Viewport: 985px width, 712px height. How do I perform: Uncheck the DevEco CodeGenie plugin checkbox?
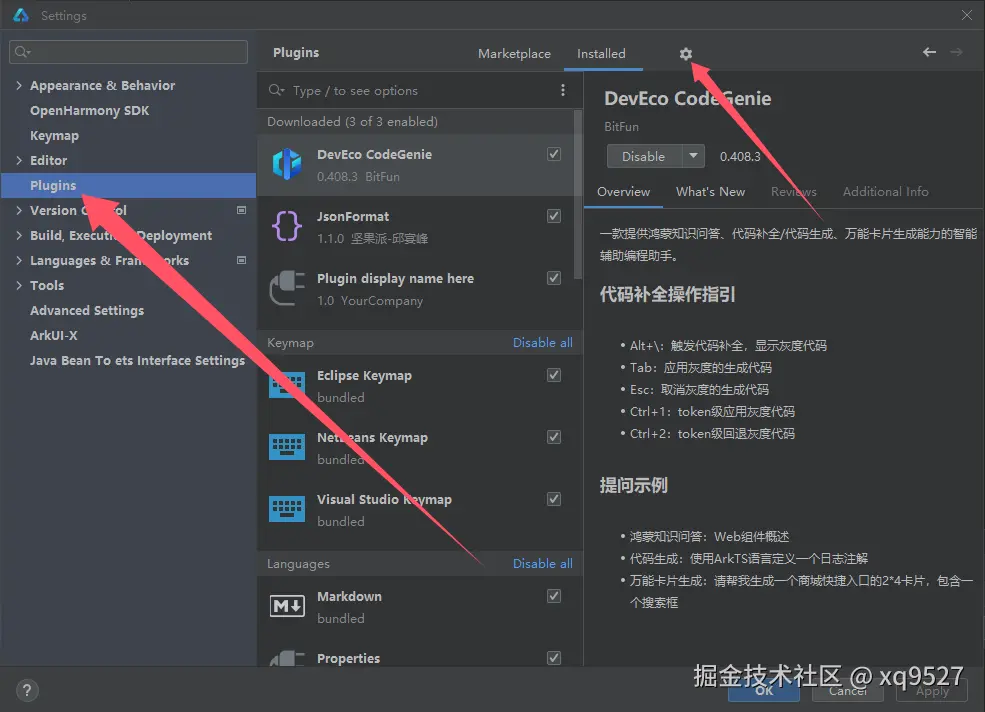554,154
